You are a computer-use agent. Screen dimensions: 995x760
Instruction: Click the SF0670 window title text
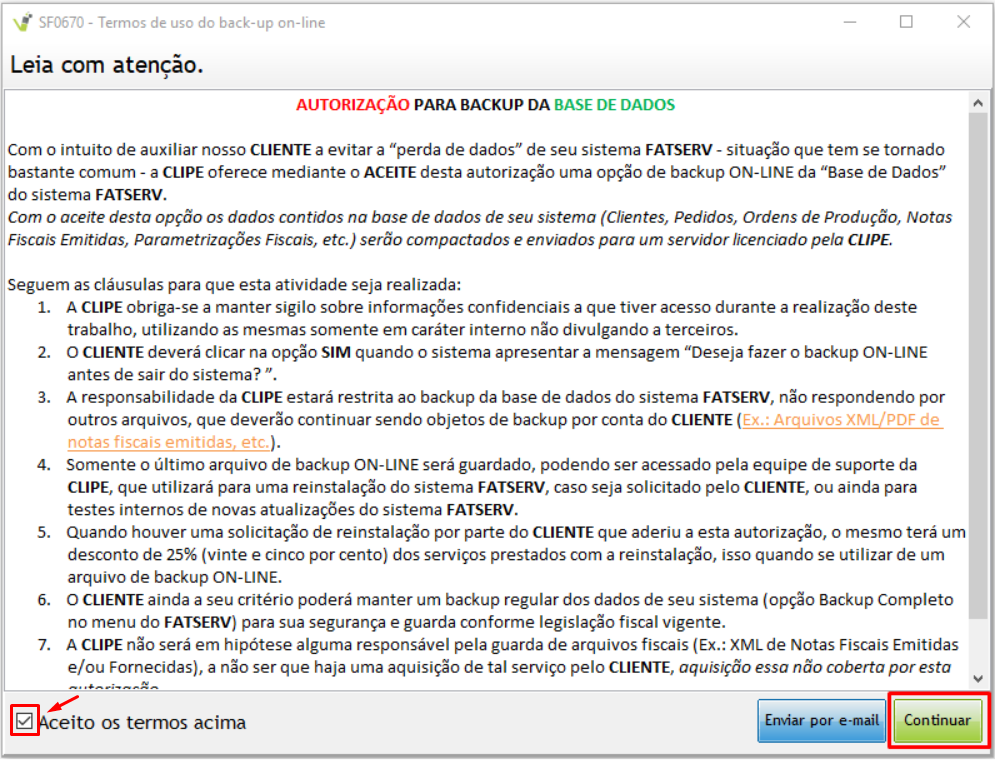click(x=182, y=22)
